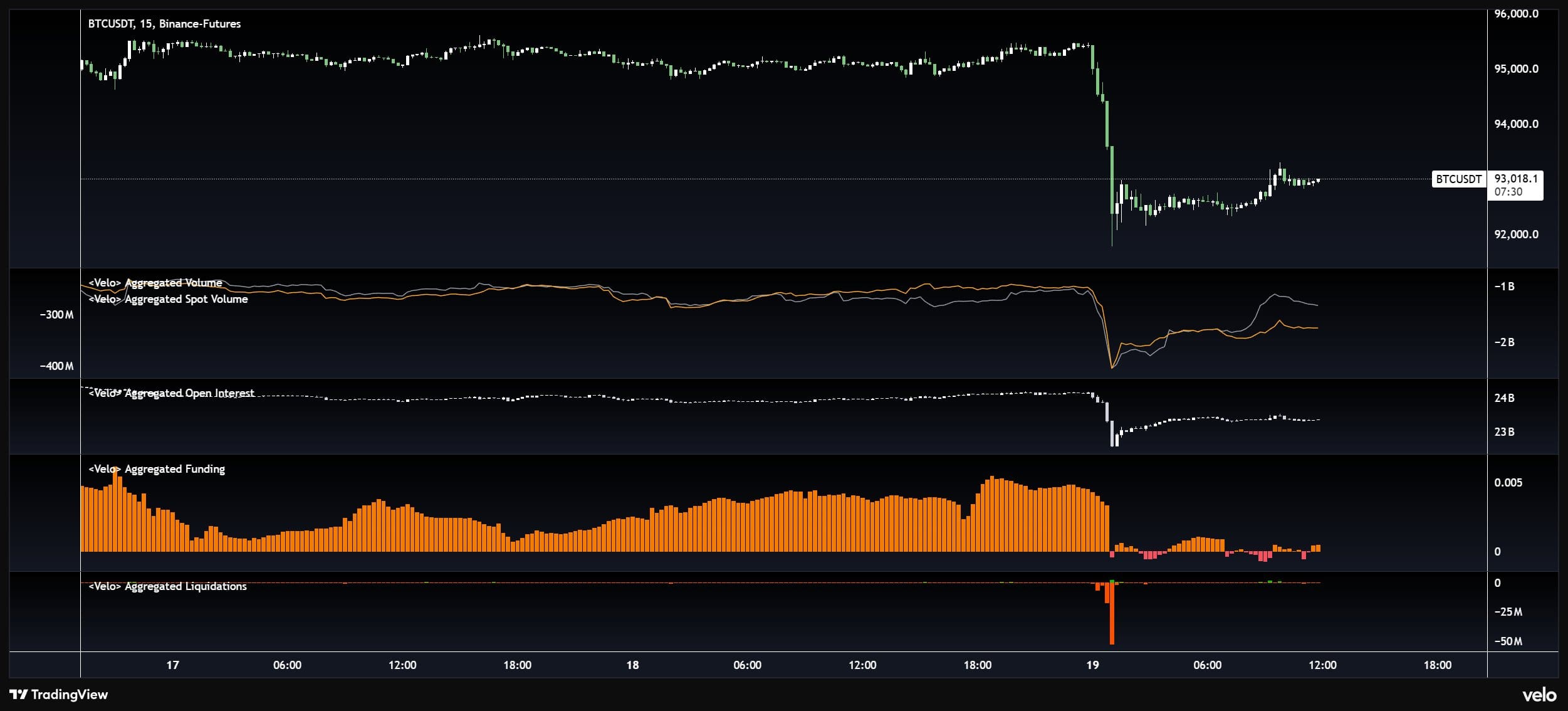Screen dimensions: 1568x711
Task: Click the 18 date marker on time axis
Action: [632, 665]
